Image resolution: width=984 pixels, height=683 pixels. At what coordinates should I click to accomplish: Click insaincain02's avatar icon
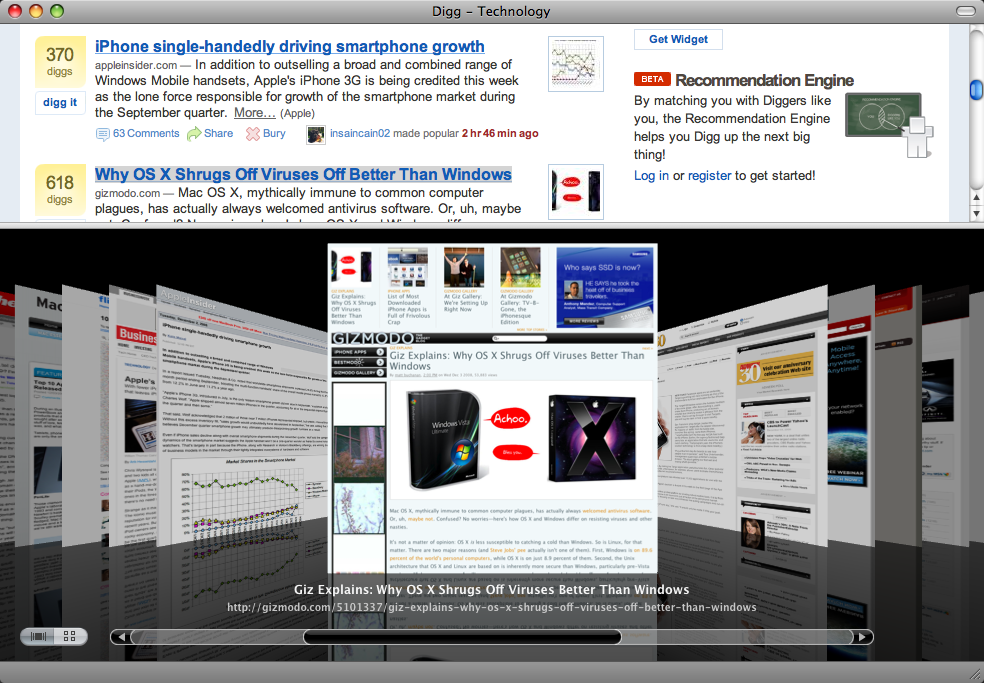(x=316, y=134)
